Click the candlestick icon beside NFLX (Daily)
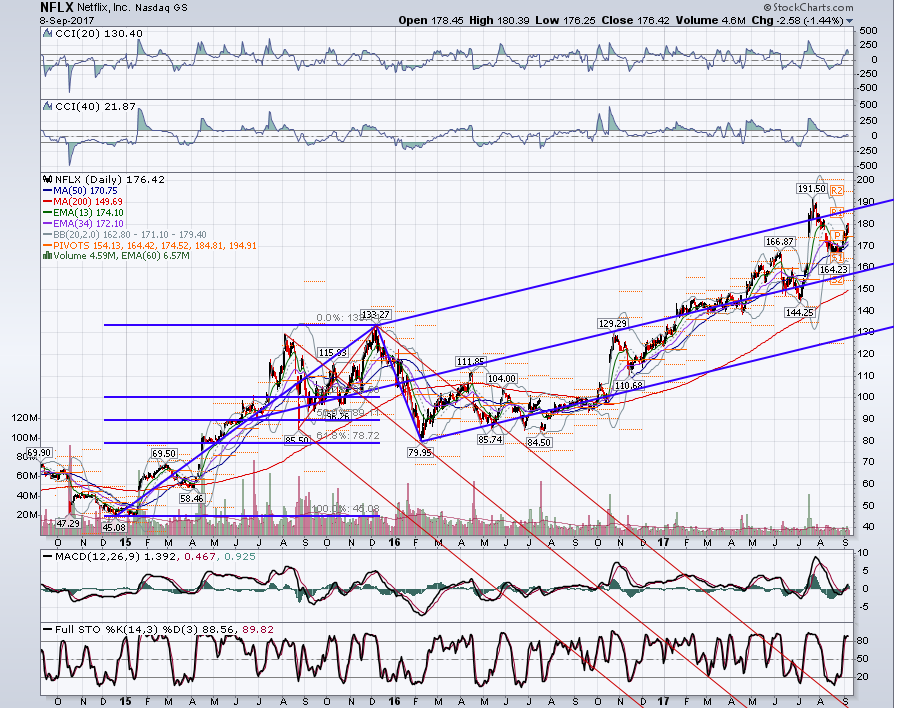 48,179
